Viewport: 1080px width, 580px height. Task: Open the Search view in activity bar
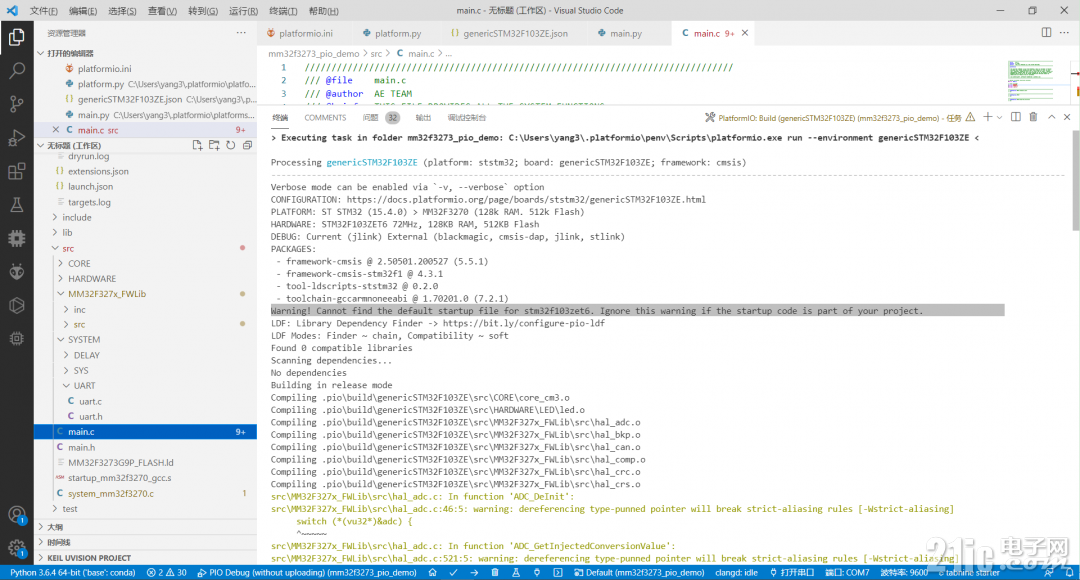coord(17,70)
